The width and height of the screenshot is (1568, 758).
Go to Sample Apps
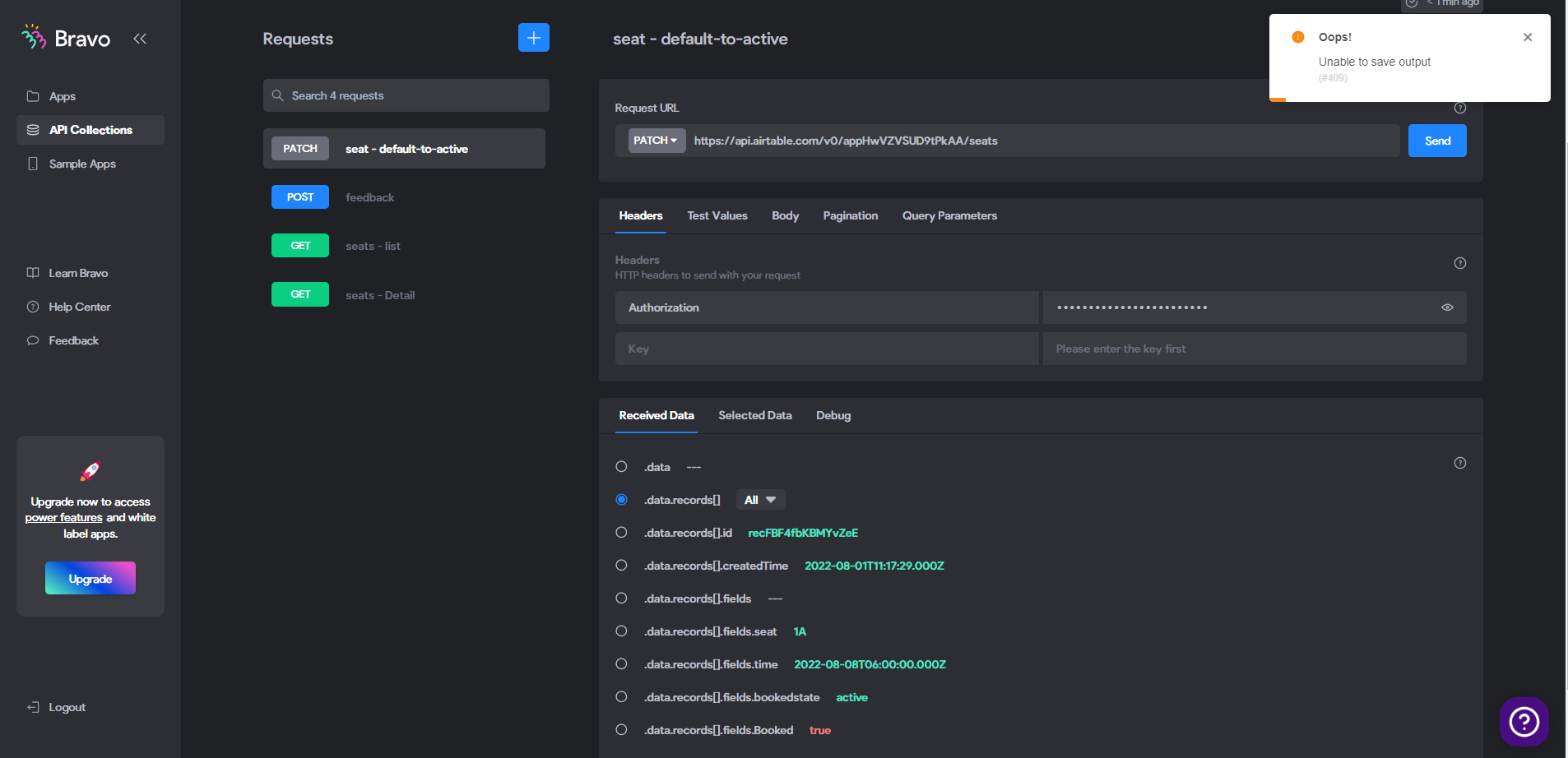tap(90, 164)
